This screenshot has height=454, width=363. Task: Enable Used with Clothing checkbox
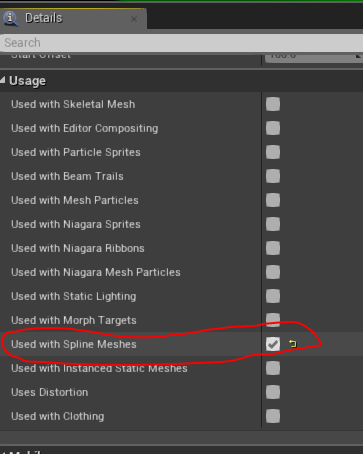[x=273, y=416]
